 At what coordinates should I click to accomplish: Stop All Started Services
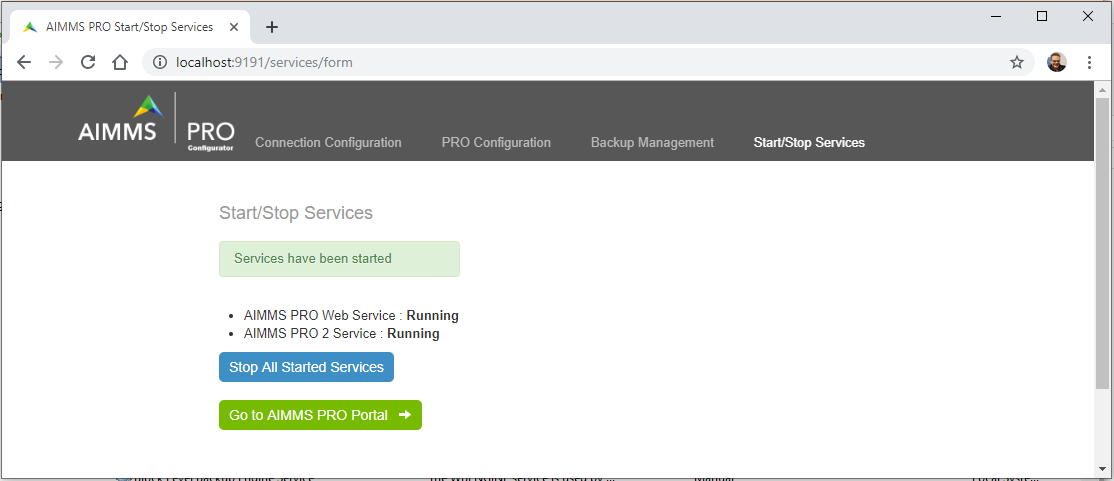[306, 367]
